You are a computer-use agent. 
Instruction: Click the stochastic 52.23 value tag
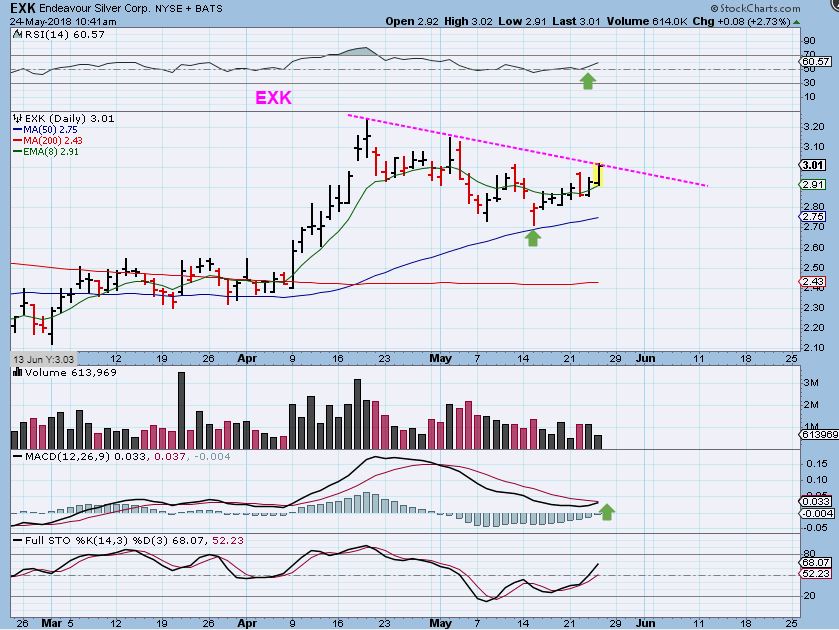816,573
